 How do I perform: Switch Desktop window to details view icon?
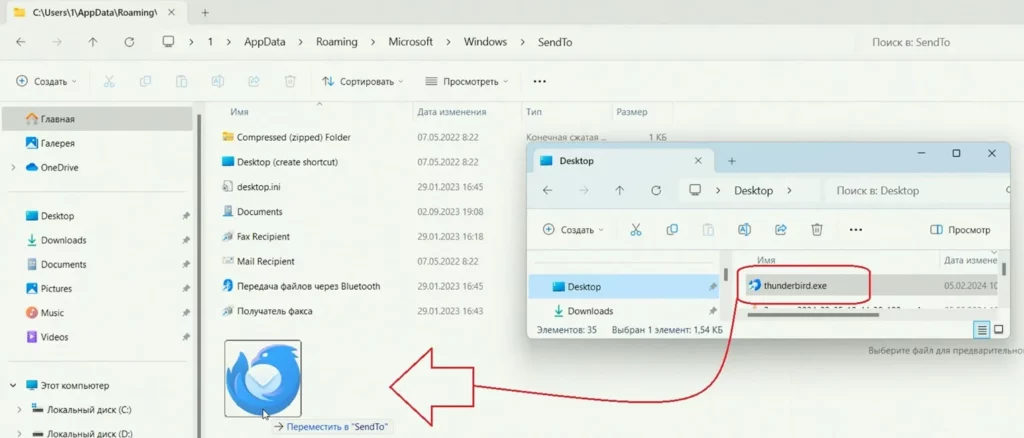click(982, 330)
